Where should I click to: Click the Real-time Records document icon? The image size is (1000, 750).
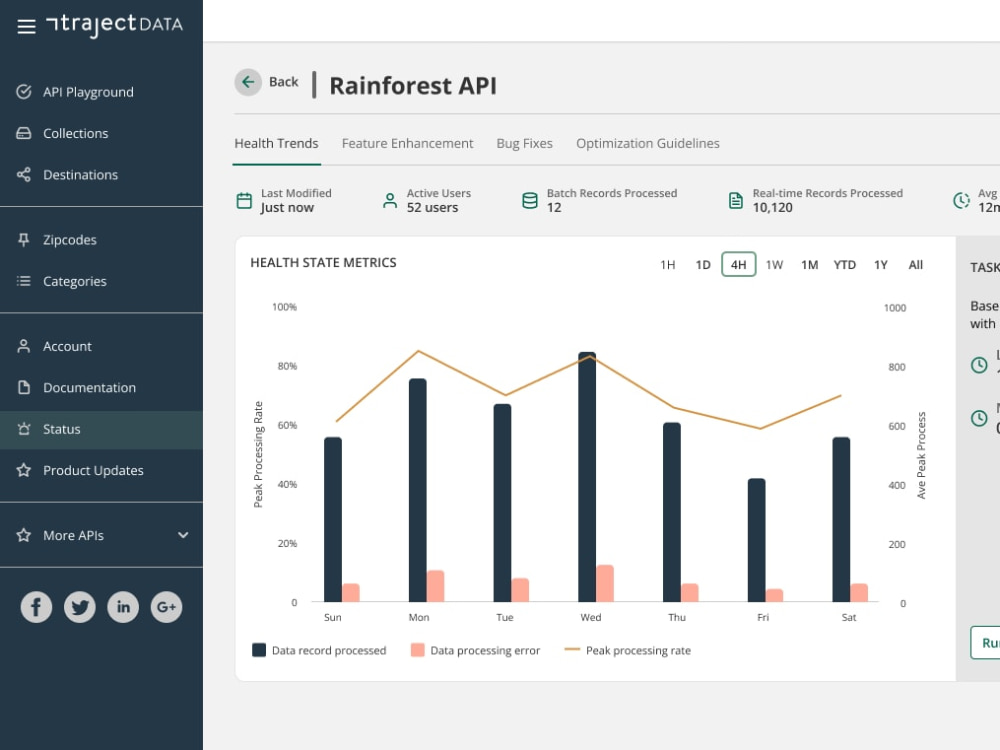735,201
